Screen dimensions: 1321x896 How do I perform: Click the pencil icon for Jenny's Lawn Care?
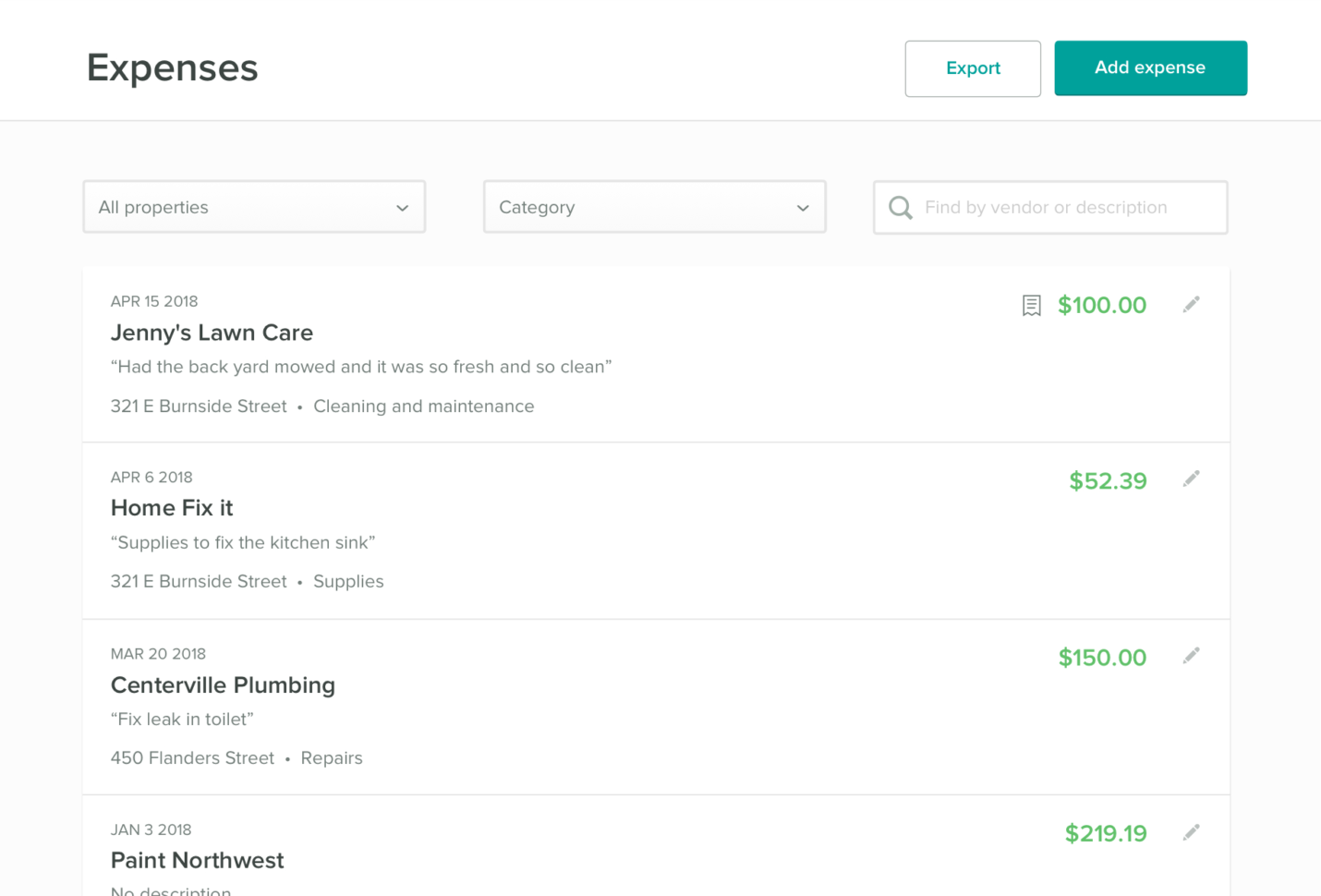tap(1191, 303)
